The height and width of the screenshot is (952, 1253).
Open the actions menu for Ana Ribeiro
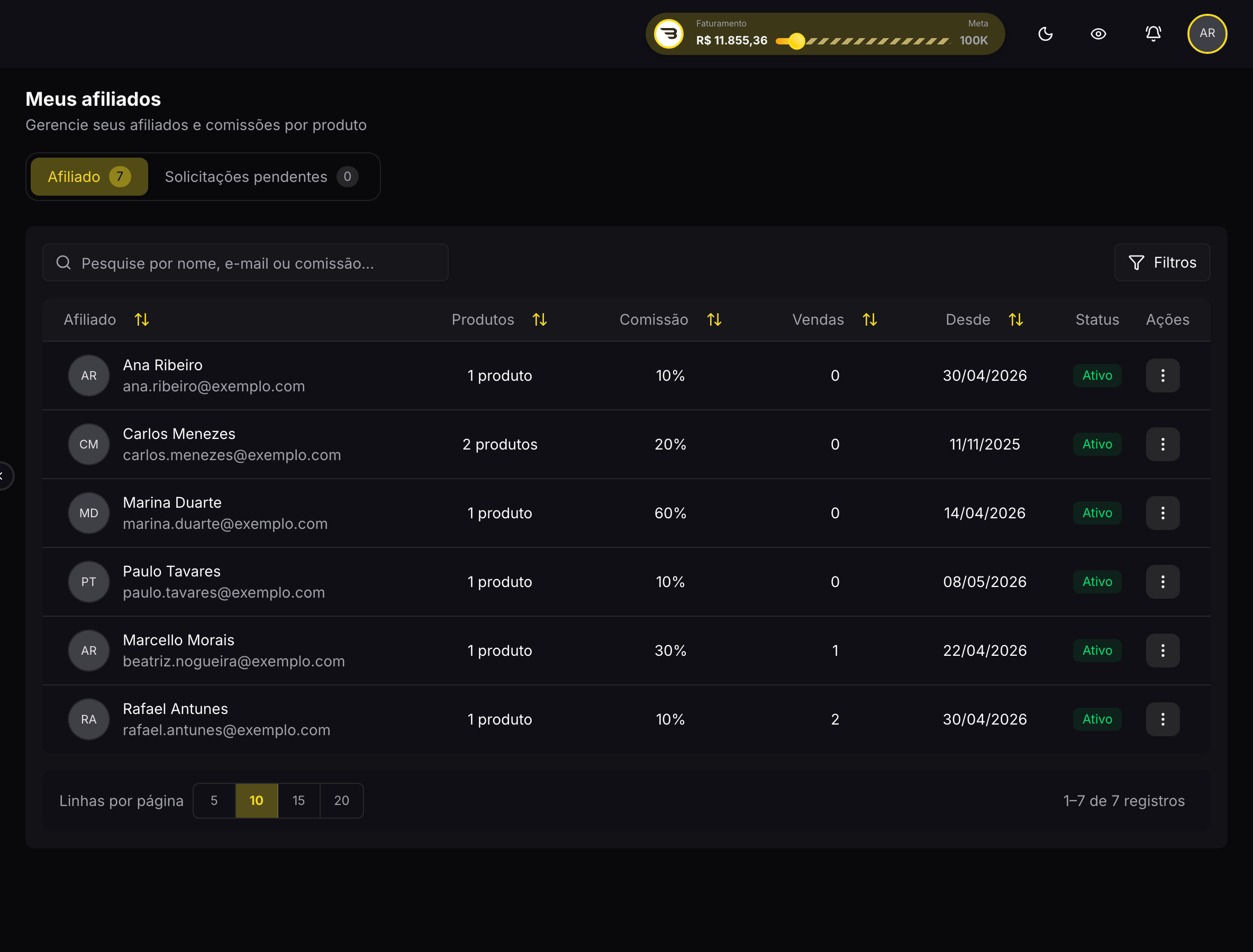pos(1163,376)
